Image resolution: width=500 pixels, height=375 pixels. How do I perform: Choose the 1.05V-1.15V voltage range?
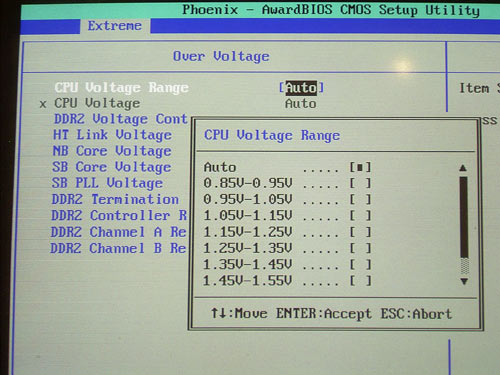(287, 215)
